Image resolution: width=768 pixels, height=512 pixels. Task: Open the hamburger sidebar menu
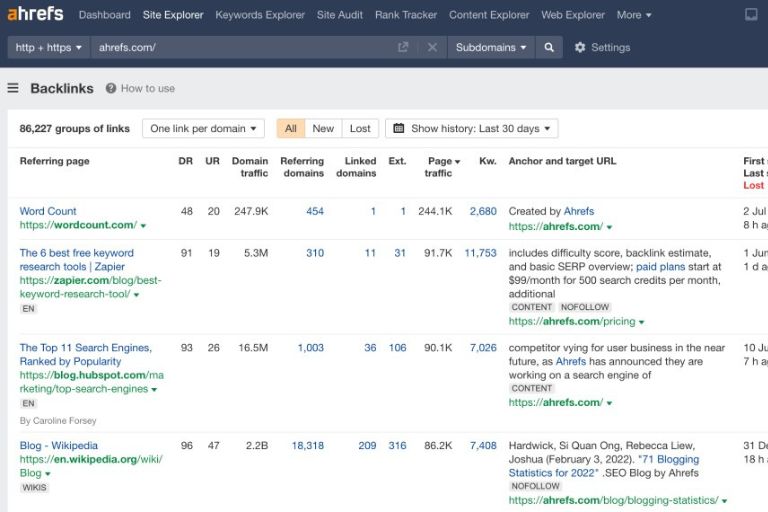coord(13,88)
